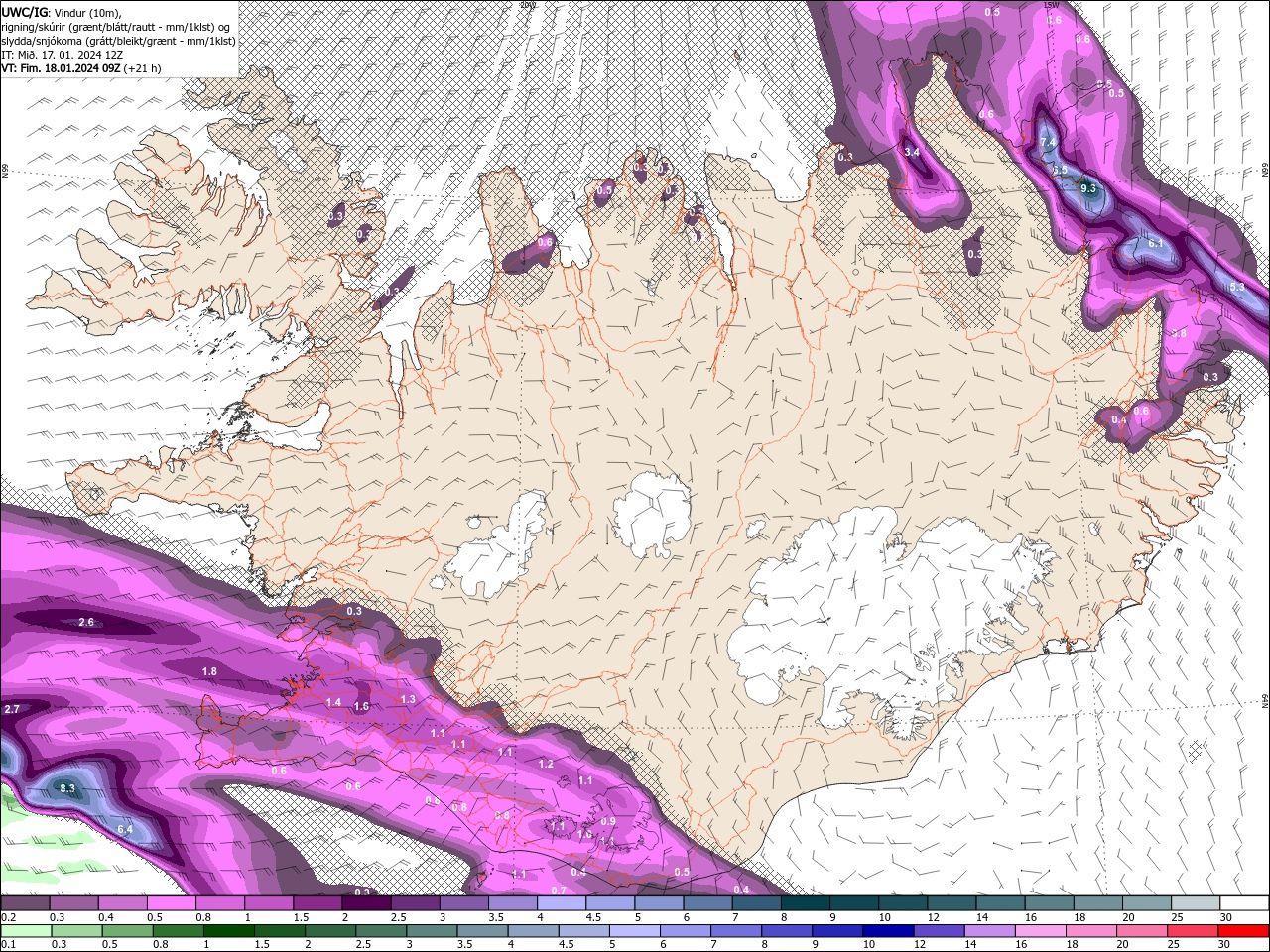Pick the darkest green 1 rain legend swatch

coord(228,931)
